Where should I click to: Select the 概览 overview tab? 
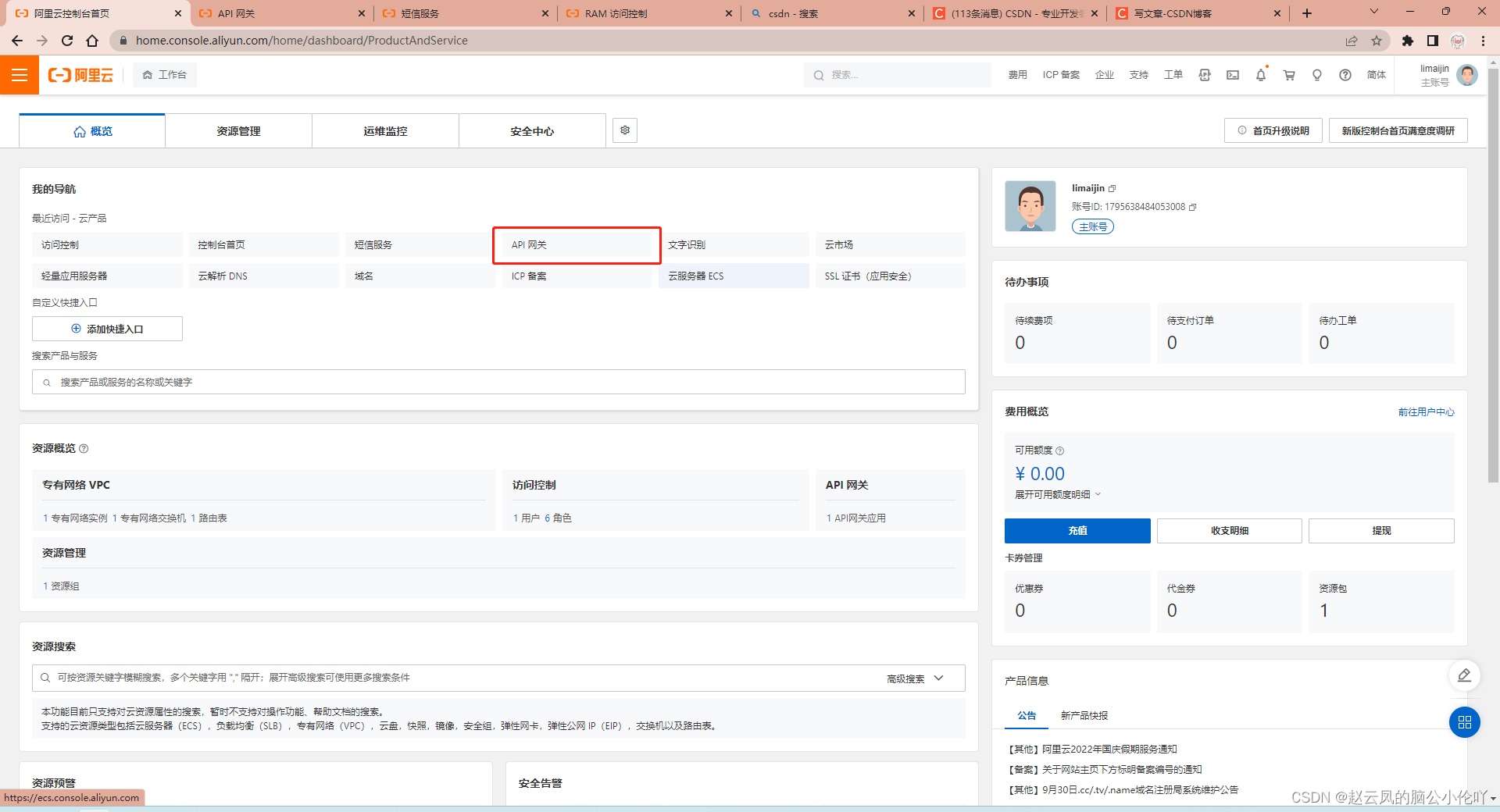(92, 131)
